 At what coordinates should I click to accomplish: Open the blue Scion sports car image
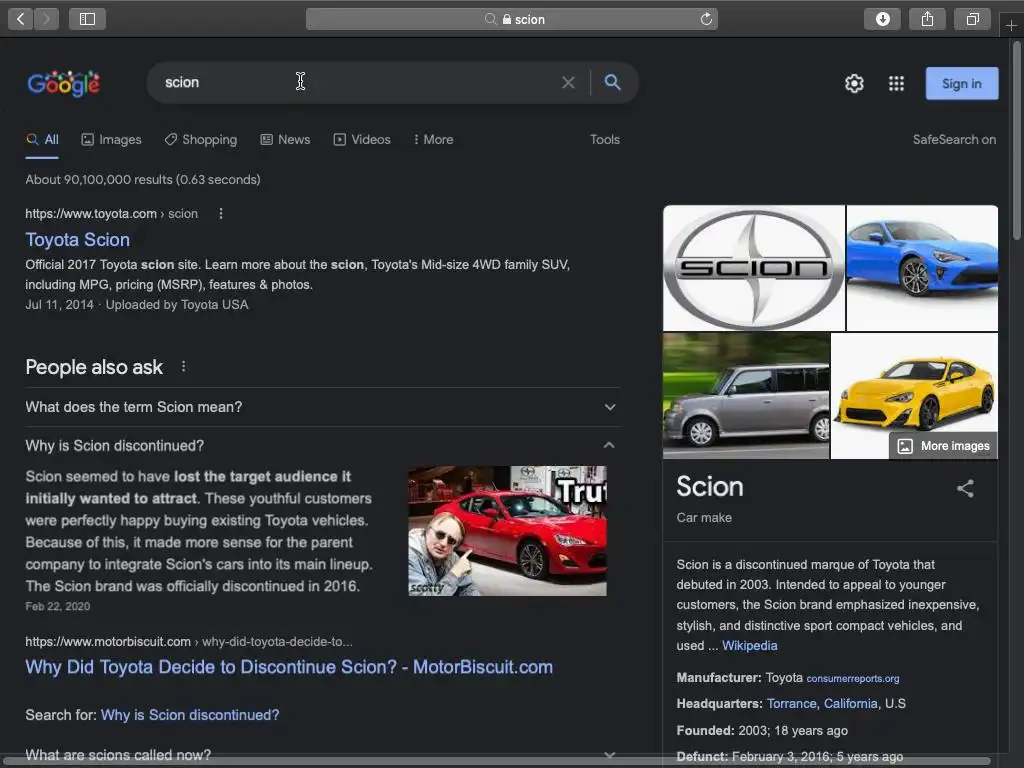pos(922,268)
